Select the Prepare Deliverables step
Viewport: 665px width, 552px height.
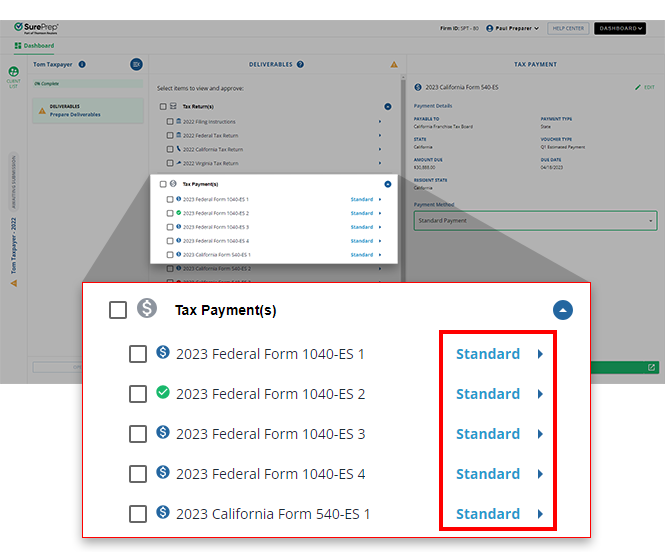click(75, 114)
